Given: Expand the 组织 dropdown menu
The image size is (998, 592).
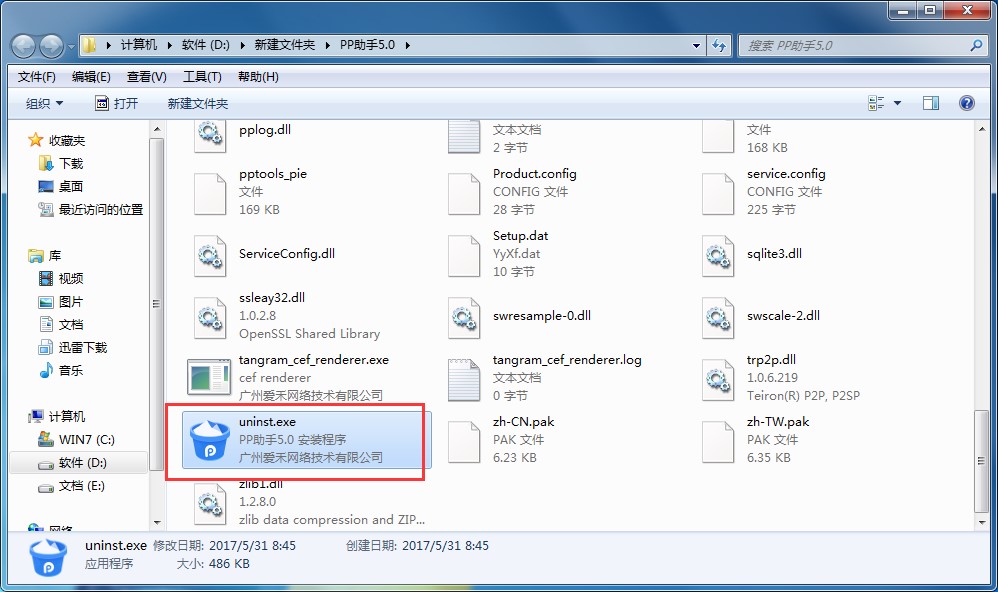Looking at the screenshot, I should click(45, 103).
